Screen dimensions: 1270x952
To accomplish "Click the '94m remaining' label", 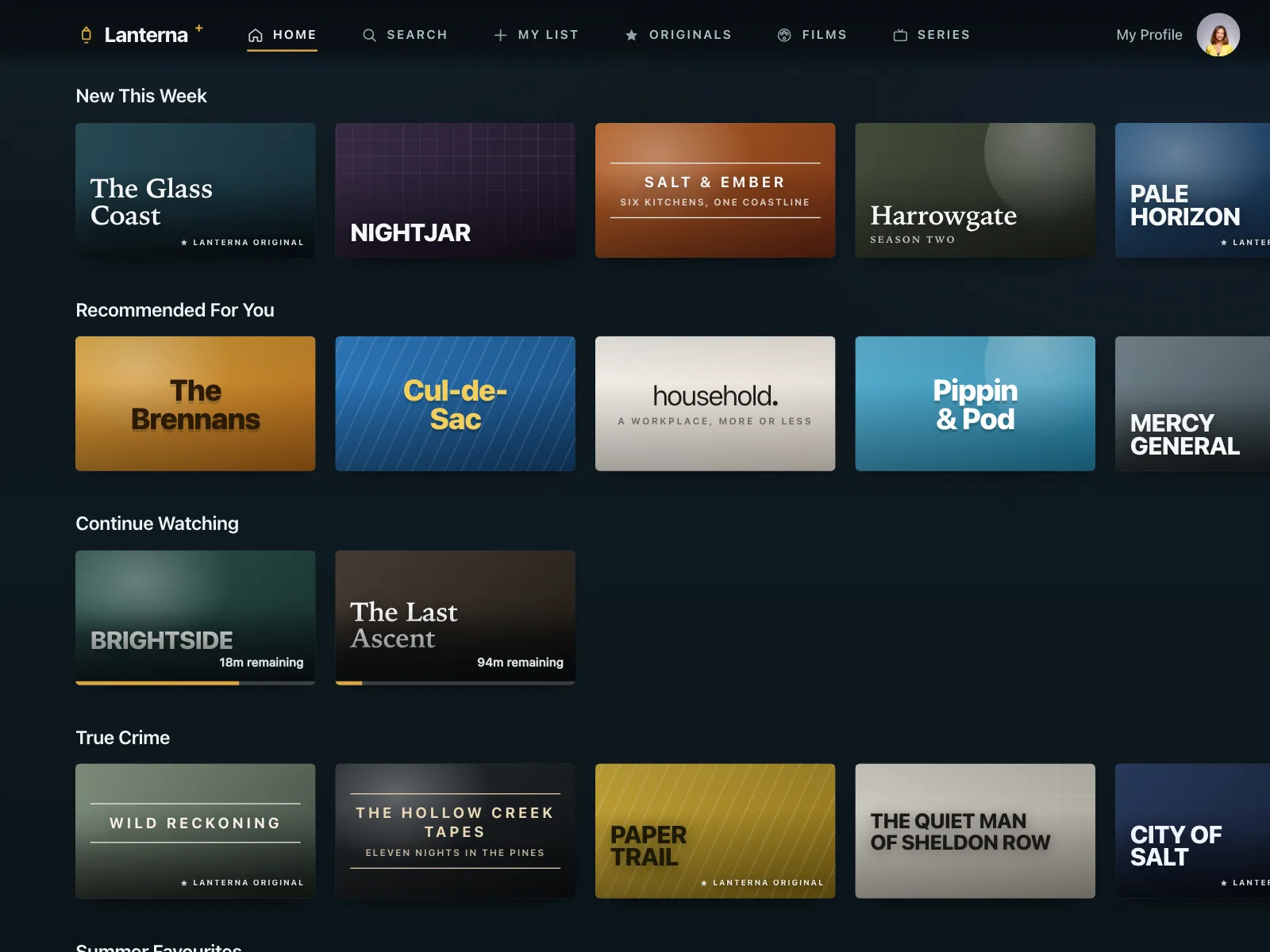I will click(520, 662).
